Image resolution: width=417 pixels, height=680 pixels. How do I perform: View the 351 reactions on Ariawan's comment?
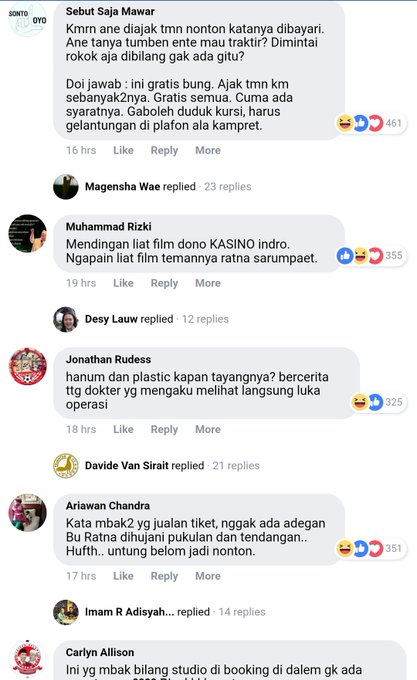(x=371, y=548)
